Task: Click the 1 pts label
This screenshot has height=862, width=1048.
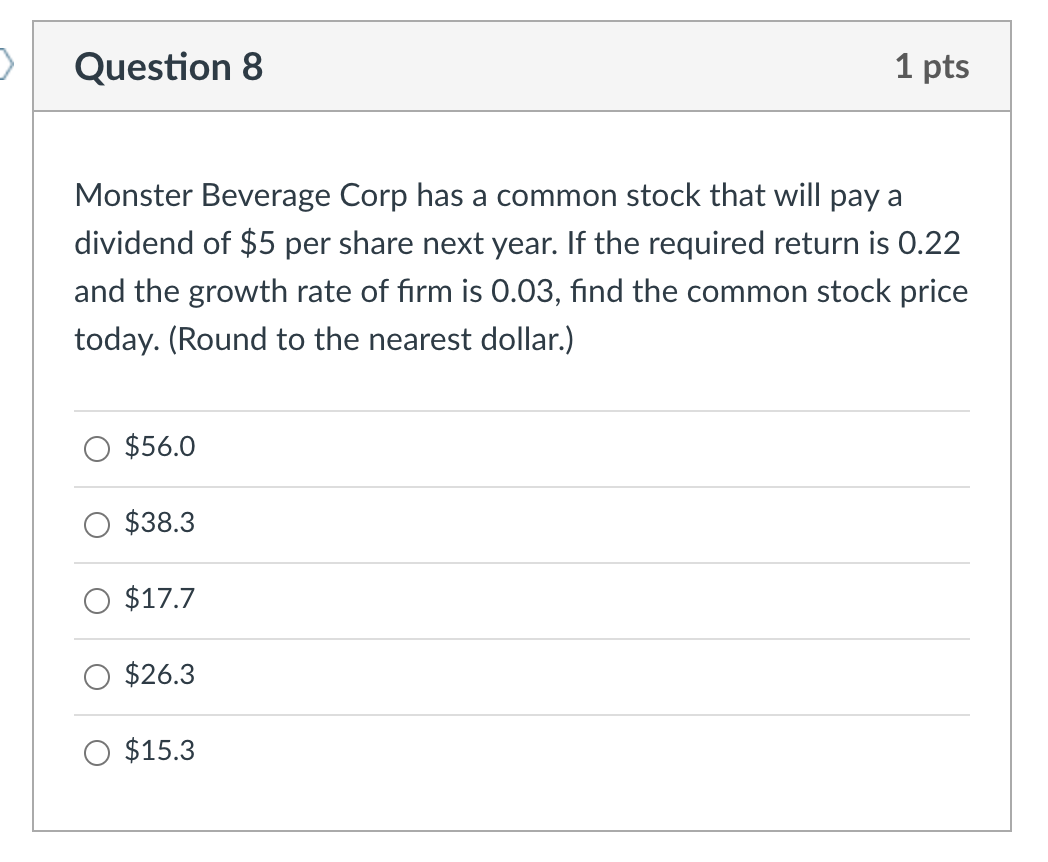Action: point(934,67)
